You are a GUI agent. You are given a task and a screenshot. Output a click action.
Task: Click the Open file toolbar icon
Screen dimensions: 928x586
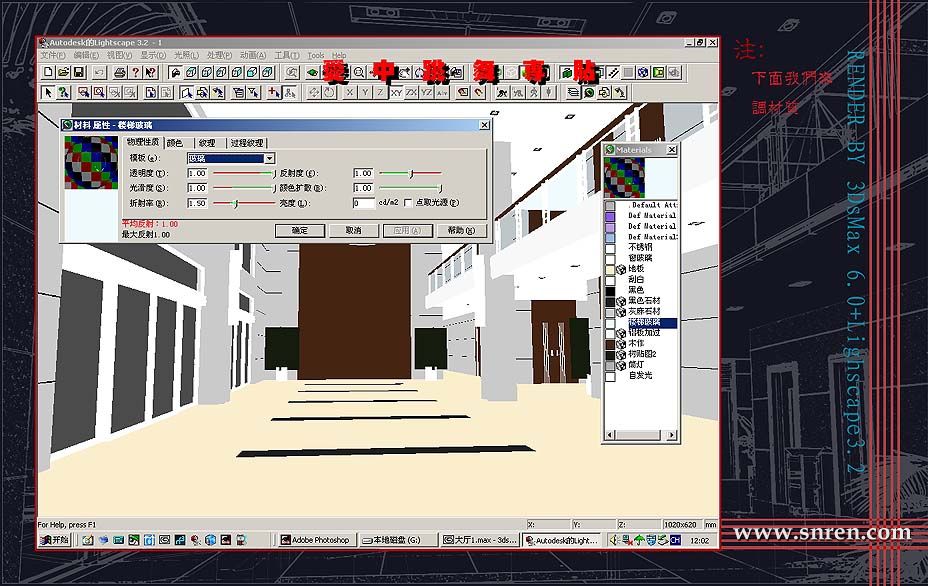point(63,72)
